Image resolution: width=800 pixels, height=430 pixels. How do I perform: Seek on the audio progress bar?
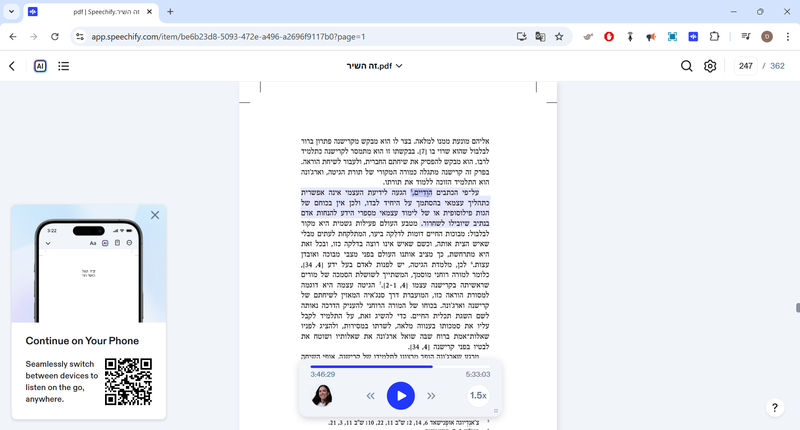coord(400,366)
